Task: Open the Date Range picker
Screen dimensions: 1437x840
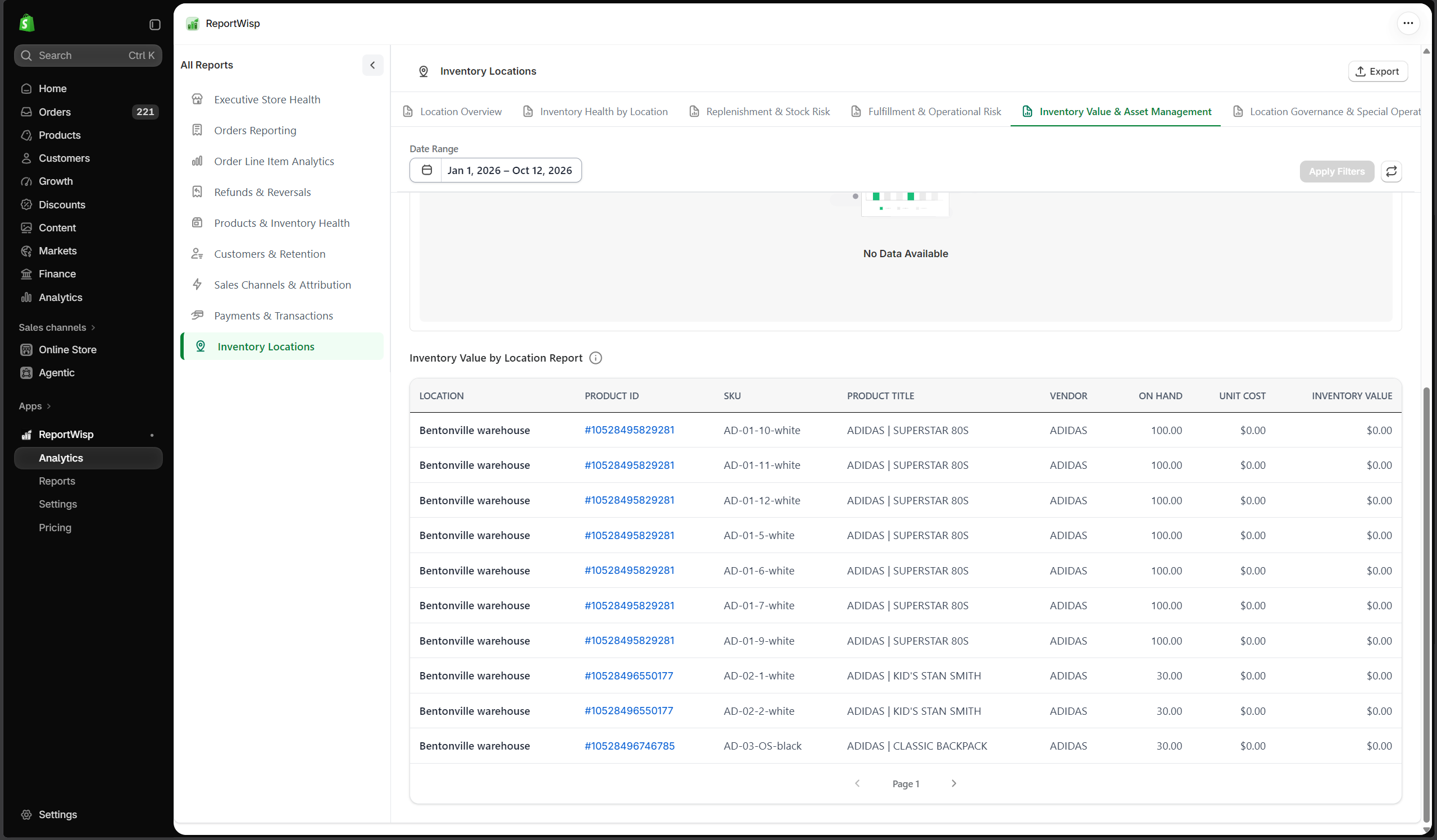Action: tap(495, 170)
